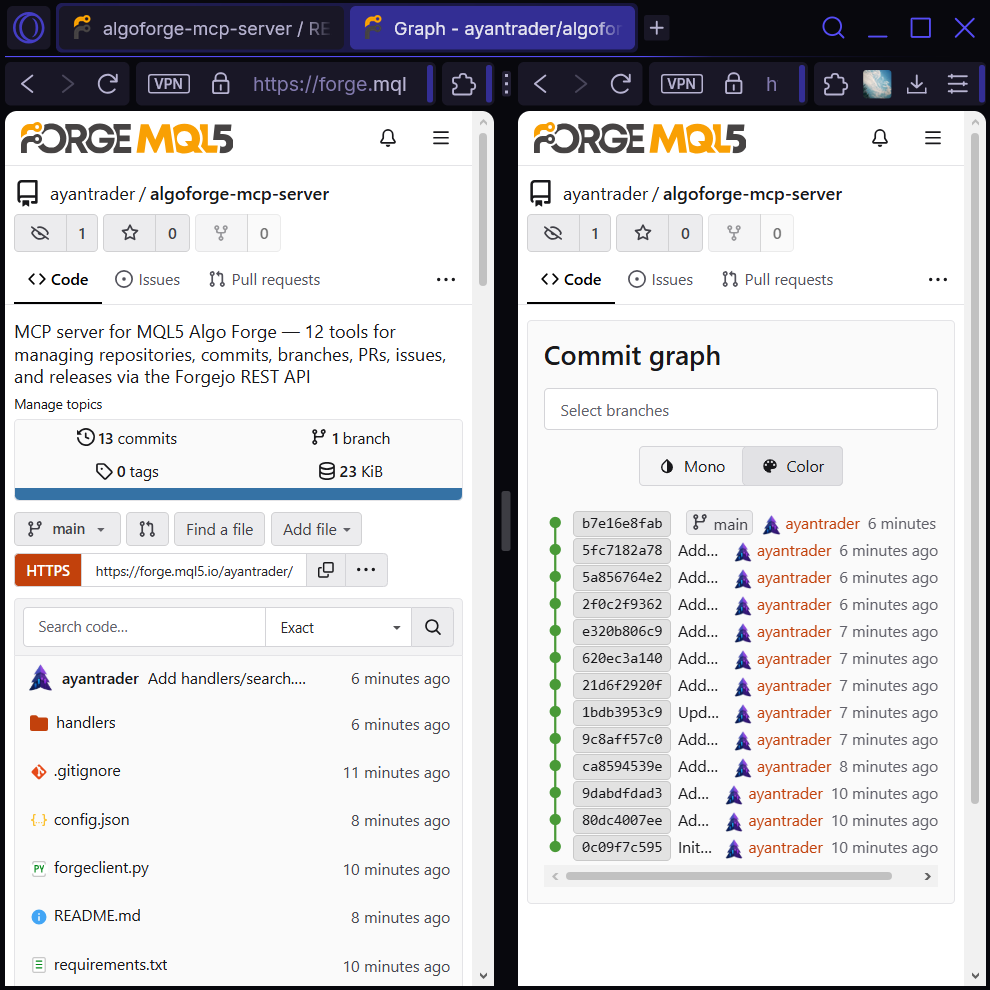Click the left pane scroll down arrow
The height and width of the screenshot is (990, 990).
[x=483, y=976]
